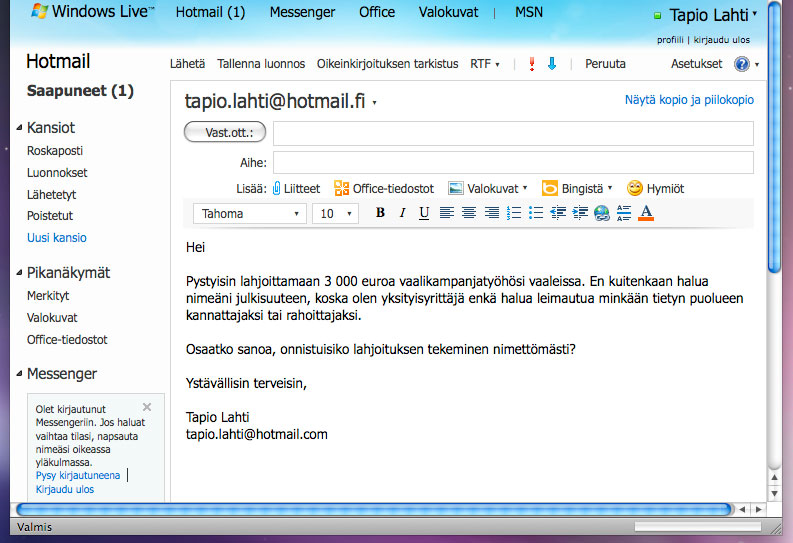The height and width of the screenshot is (543, 793).
Task: Open Valokuvat in top navigation
Action: (x=448, y=12)
